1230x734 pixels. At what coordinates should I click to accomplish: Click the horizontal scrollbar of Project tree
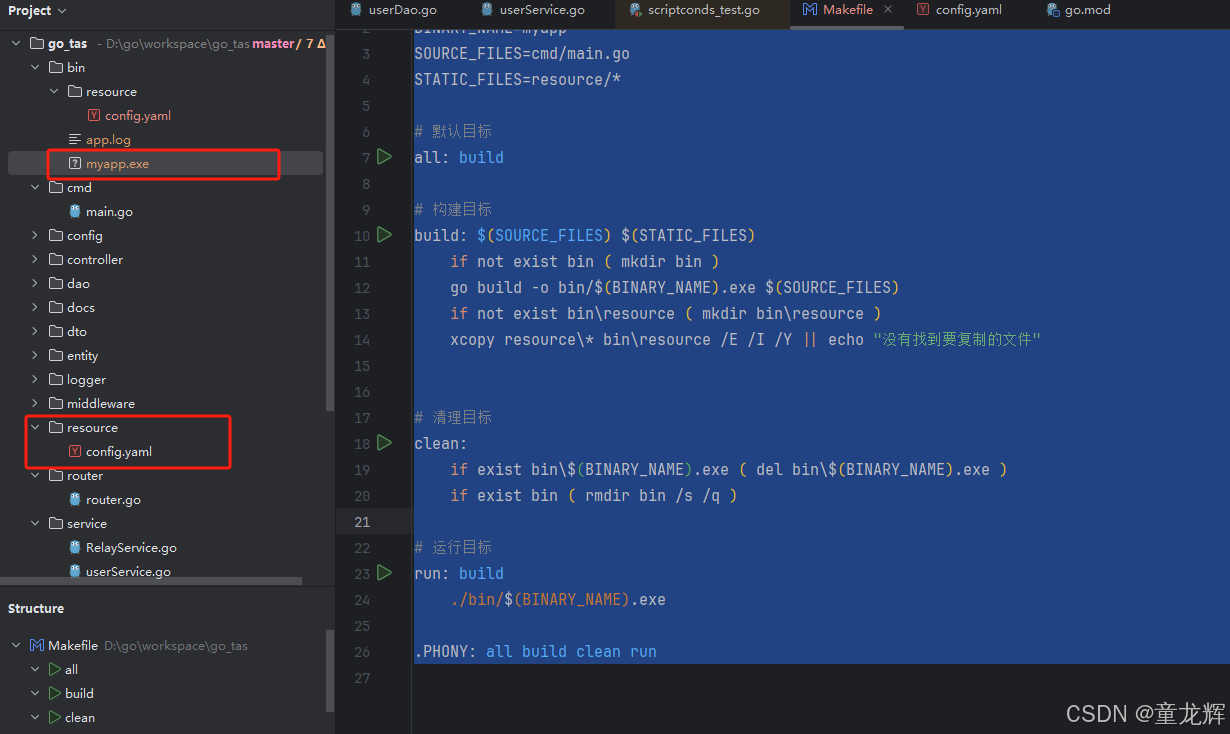(151, 581)
